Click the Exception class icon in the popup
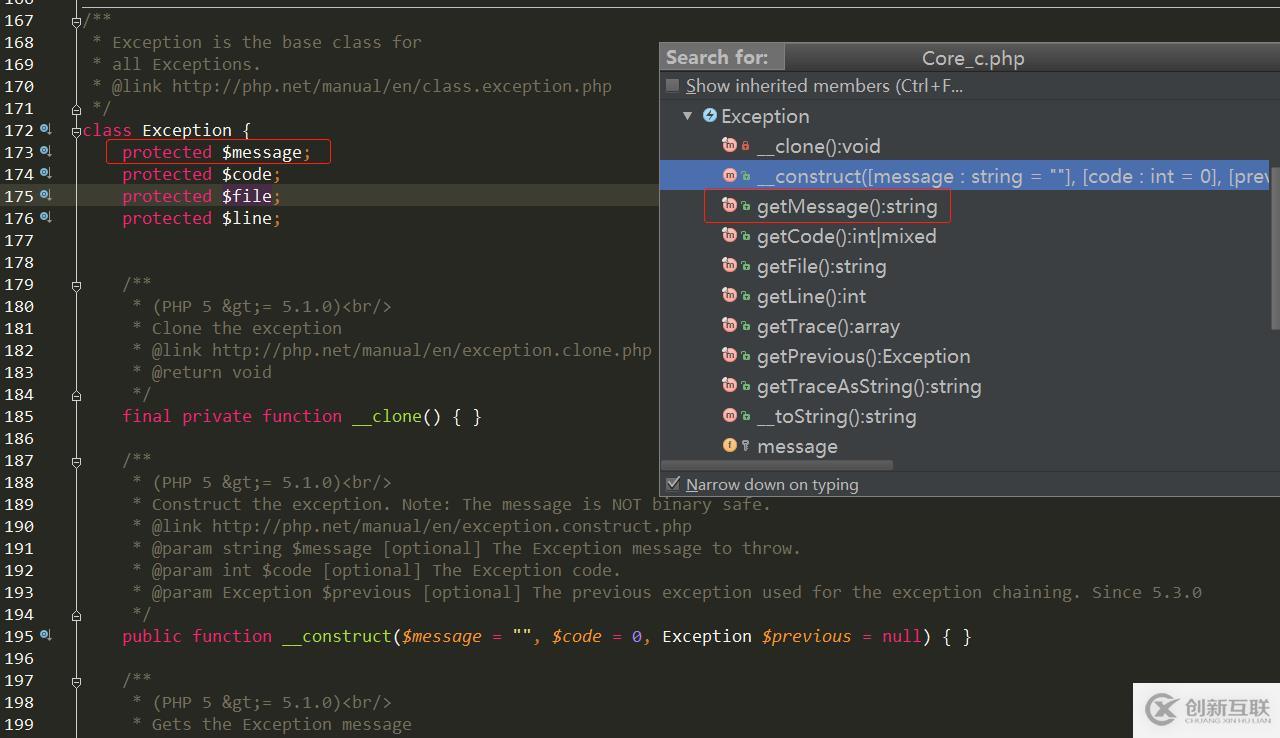This screenshot has height=738, width=1280. pos(710,116)
